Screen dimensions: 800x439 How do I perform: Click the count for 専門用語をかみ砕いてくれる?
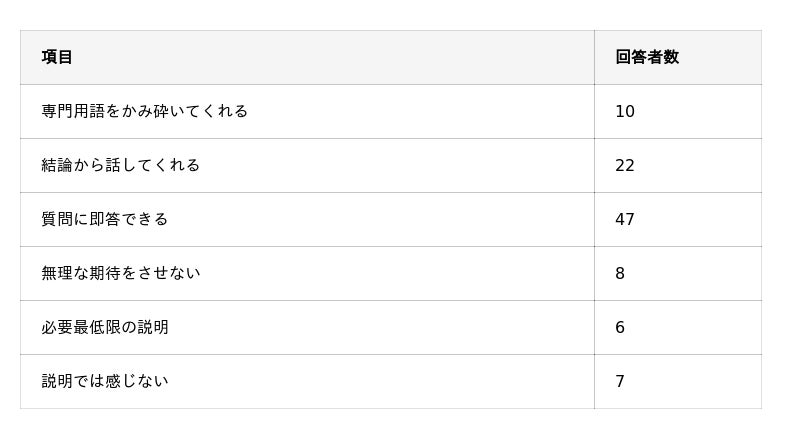click(x=625, y=111)
